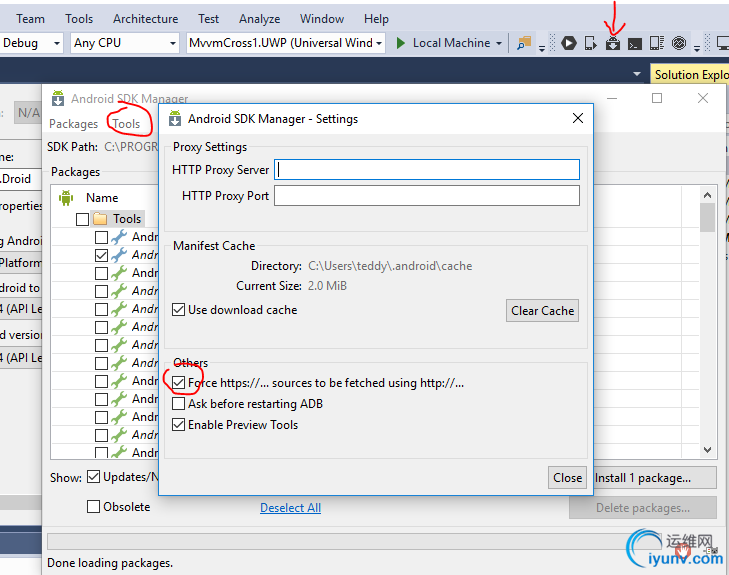Click Close button in Settings dialog
The height and width of the screenshot is (575, 729).
pyautogui.click(x=567, y=477)
